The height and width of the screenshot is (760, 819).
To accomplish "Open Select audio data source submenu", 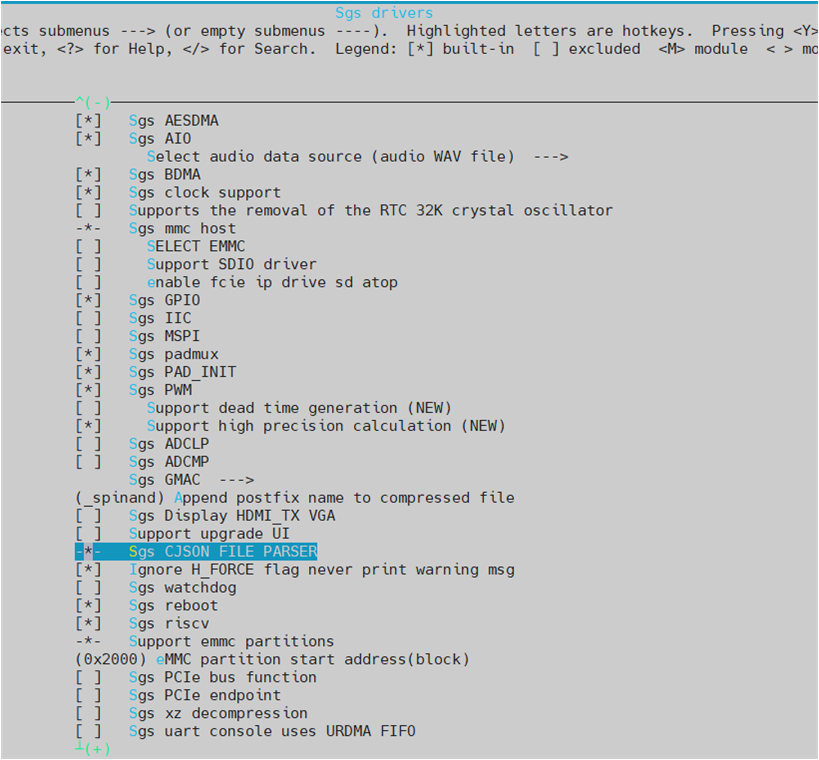I will pos(357,157).
